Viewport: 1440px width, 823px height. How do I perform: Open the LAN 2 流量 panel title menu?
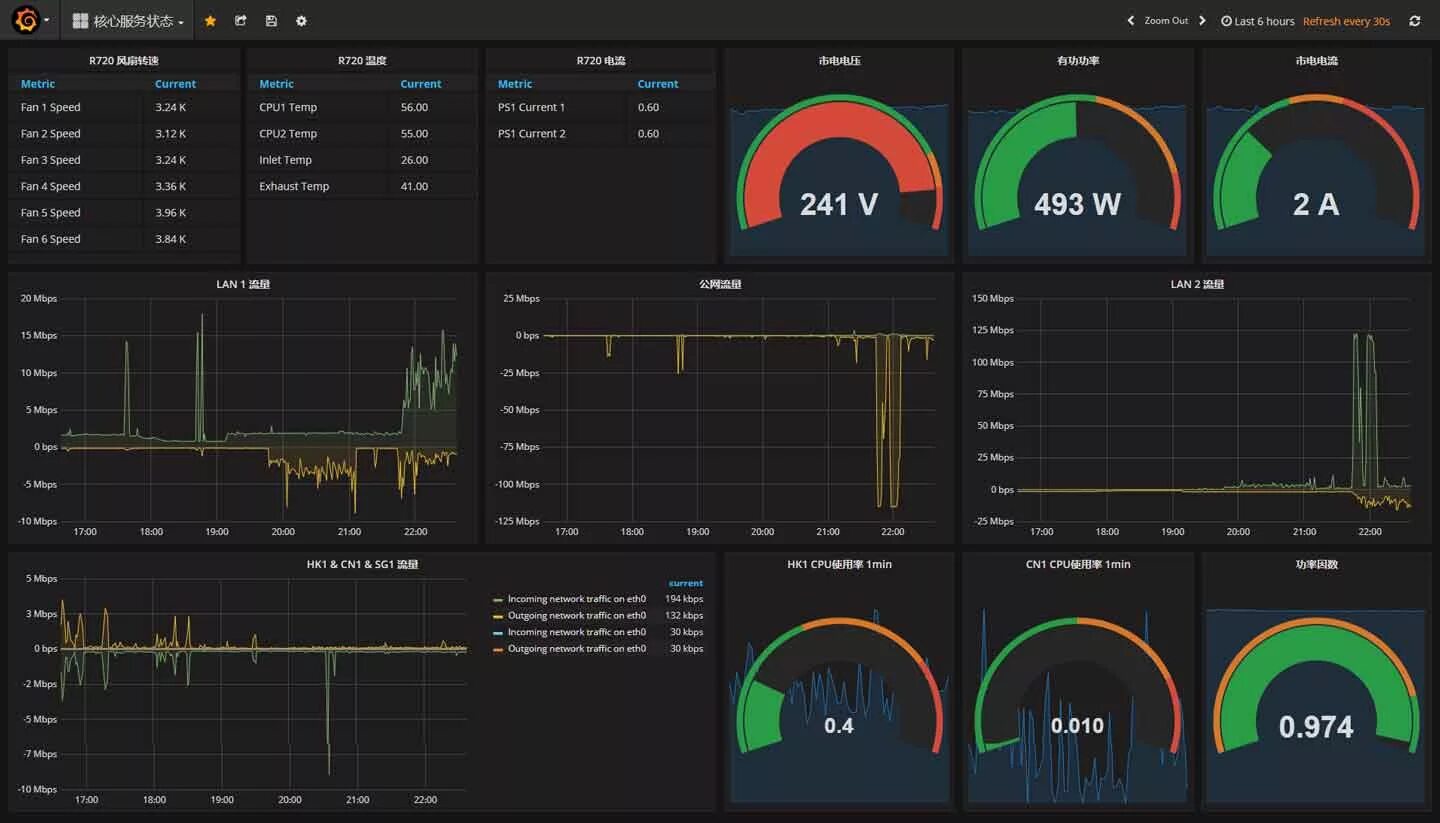(x=1197, y=284)
